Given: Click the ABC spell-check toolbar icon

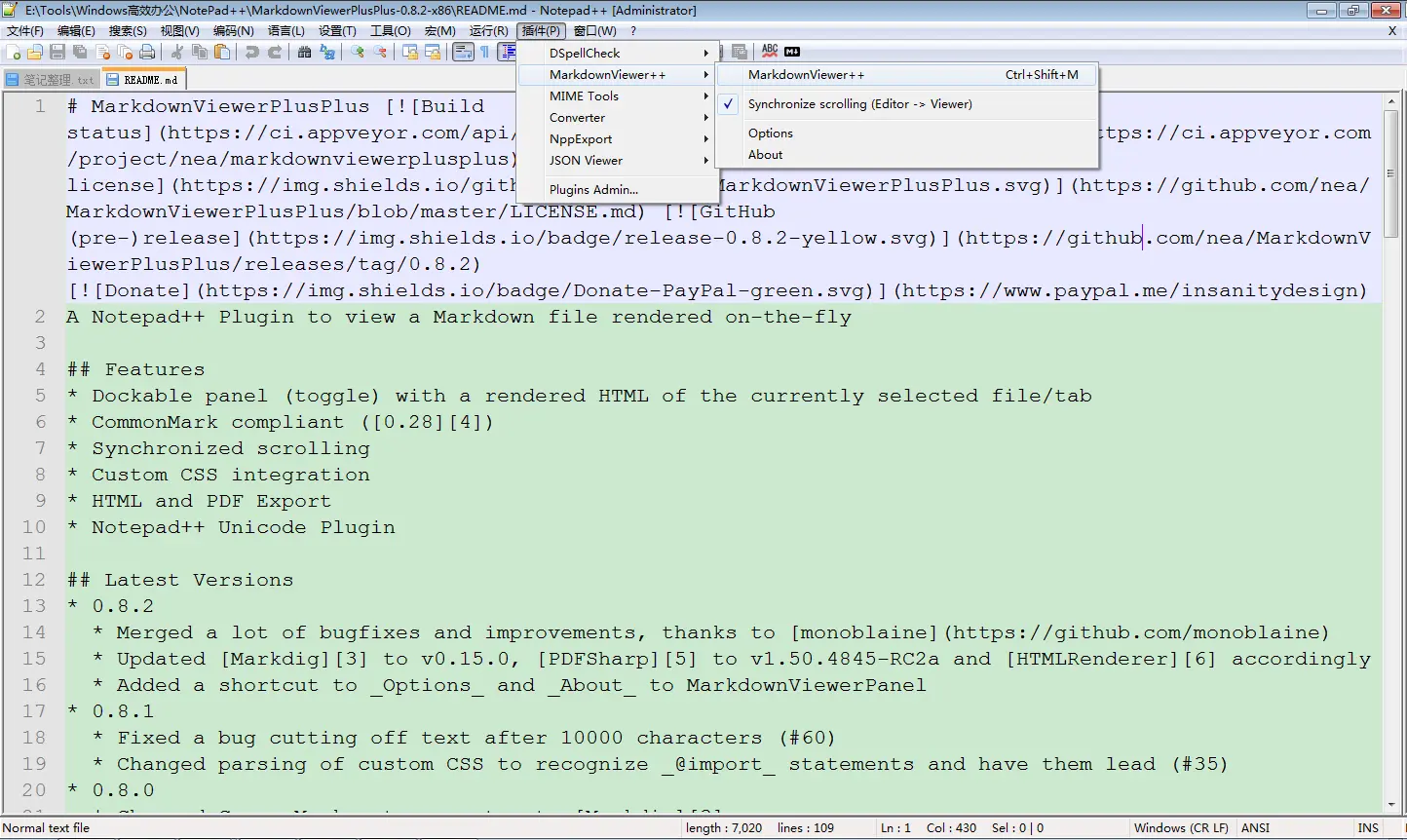Looking at the screenshot, I should click(x=770, y=51).
